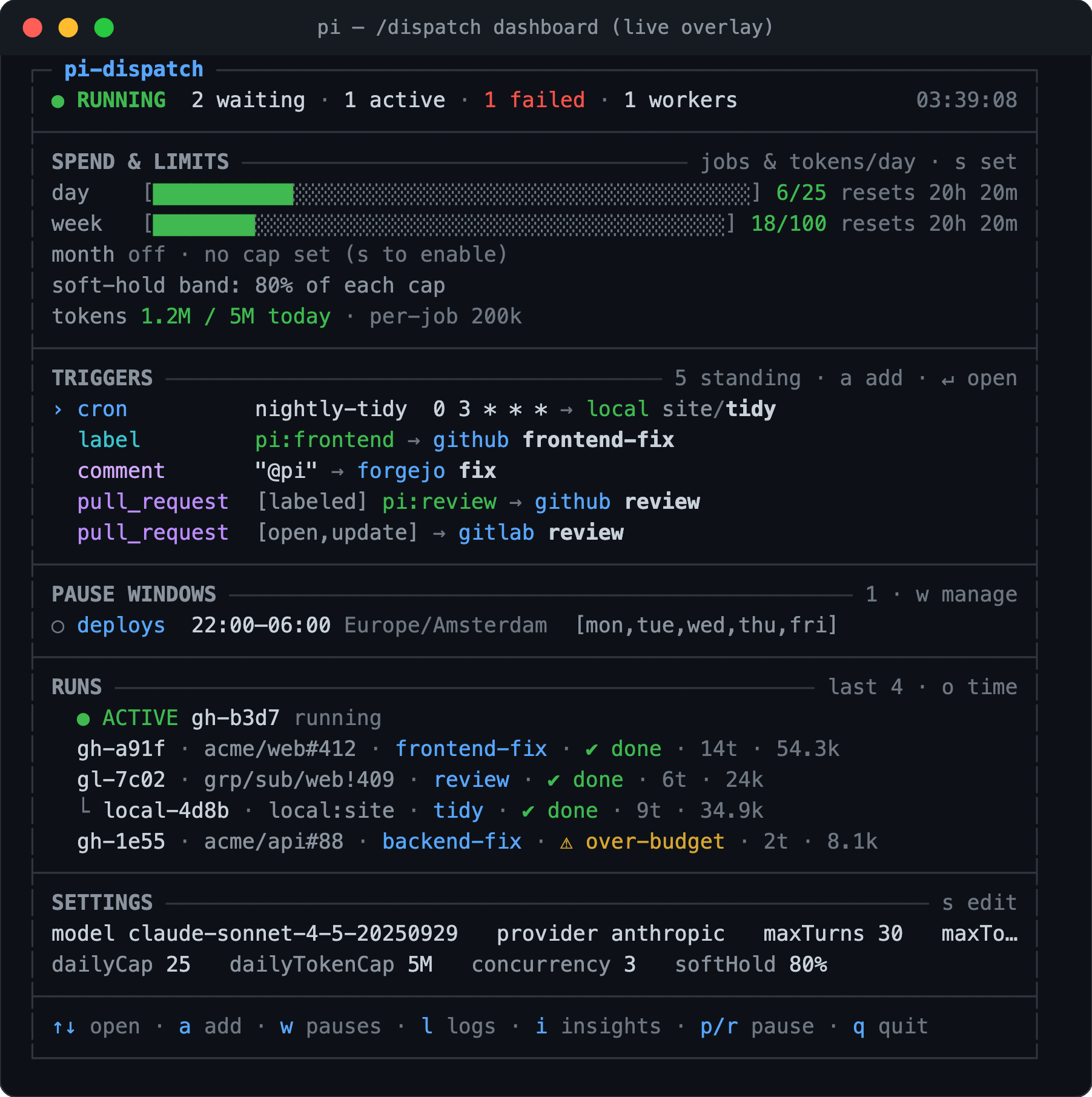The height and width of the screenshot is (1097, 1092).
Task: Click the '2 waiting' status count
Action: click(248, 100)
